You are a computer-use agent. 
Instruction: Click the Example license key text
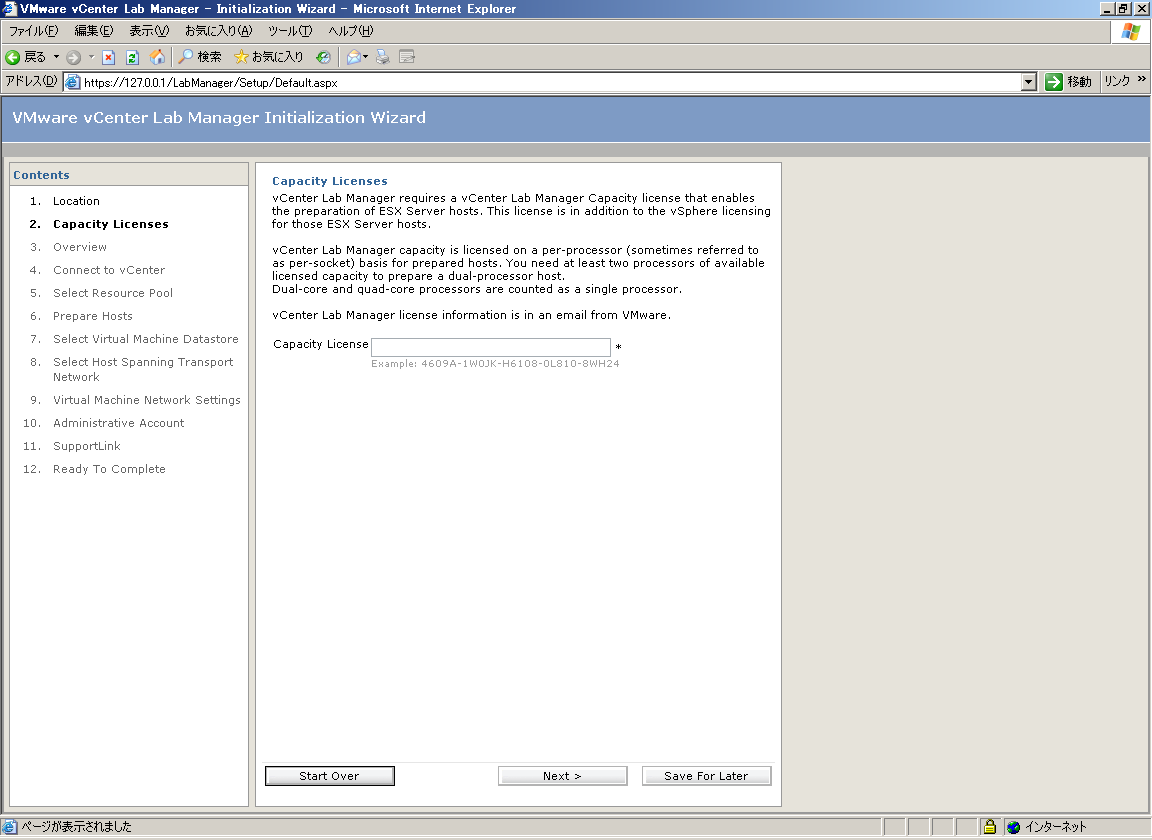click(x=495, y=364)
